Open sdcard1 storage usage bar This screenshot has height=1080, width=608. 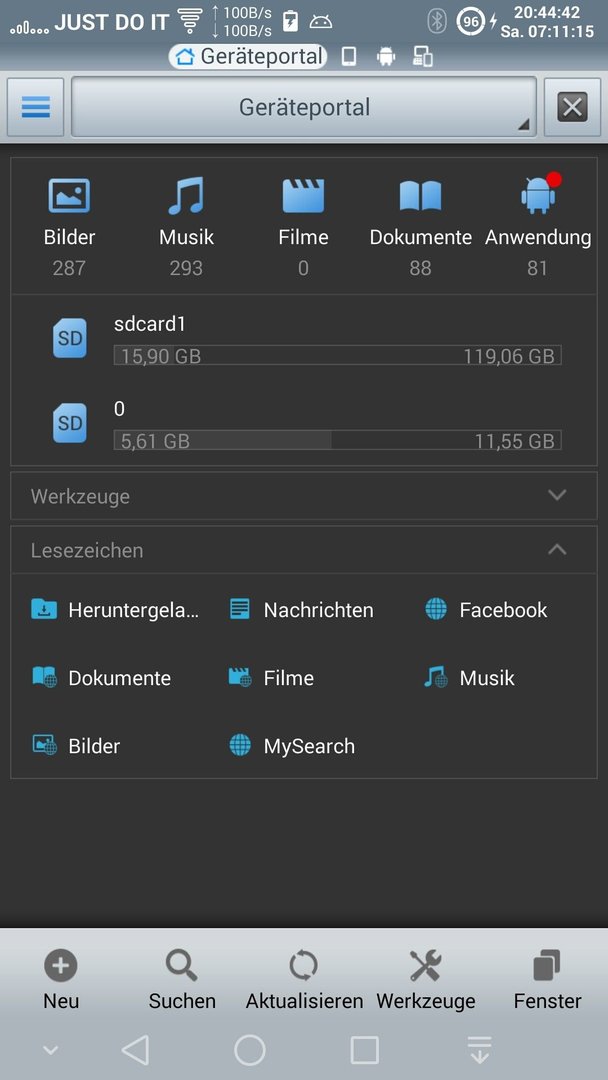click(337, 355)
